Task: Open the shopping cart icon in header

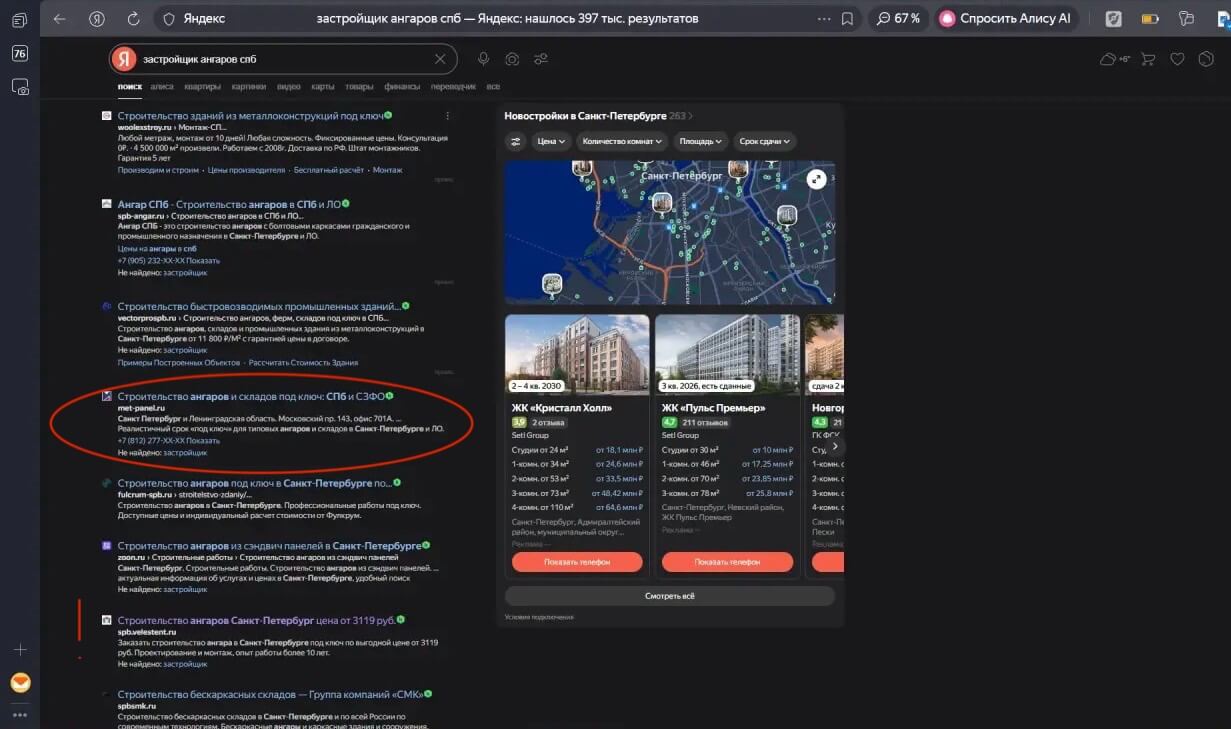Action: [1148, 59]
